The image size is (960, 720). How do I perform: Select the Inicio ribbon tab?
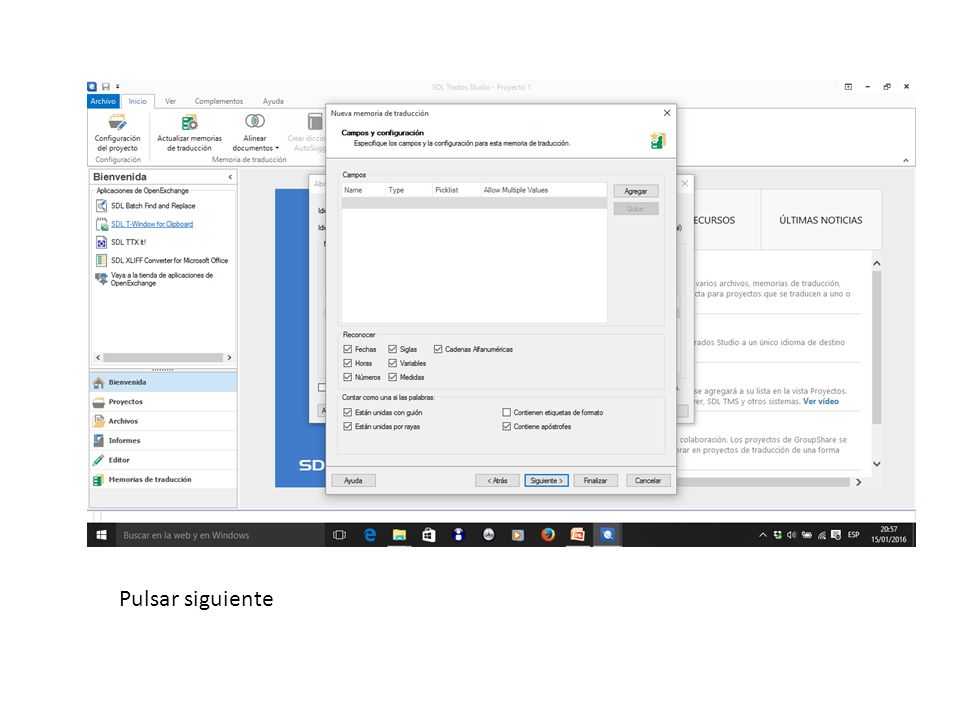[x=138, y=102]
